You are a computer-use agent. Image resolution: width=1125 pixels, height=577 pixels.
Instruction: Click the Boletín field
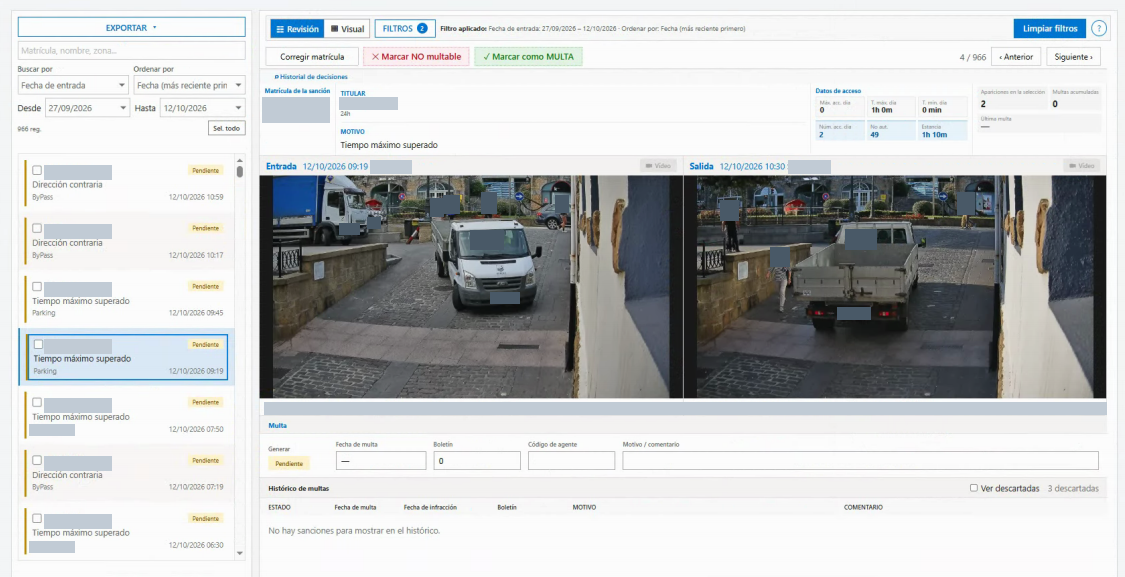coord(477,461)
